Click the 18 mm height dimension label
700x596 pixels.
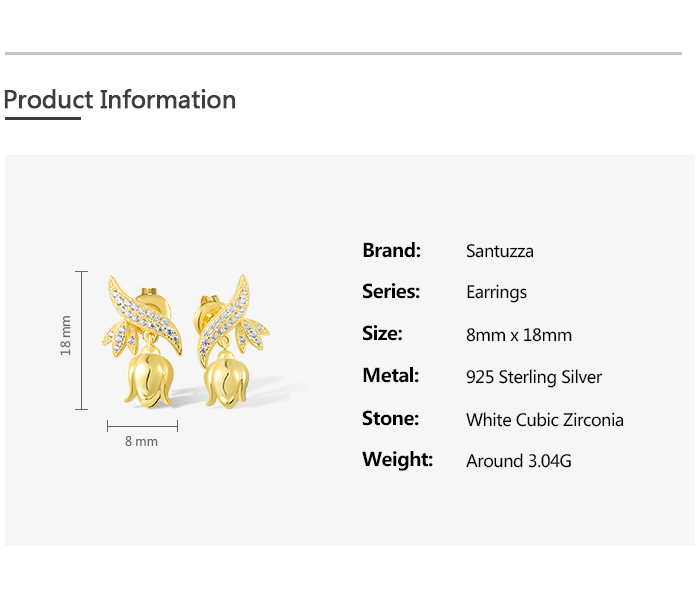click(66, 336)
